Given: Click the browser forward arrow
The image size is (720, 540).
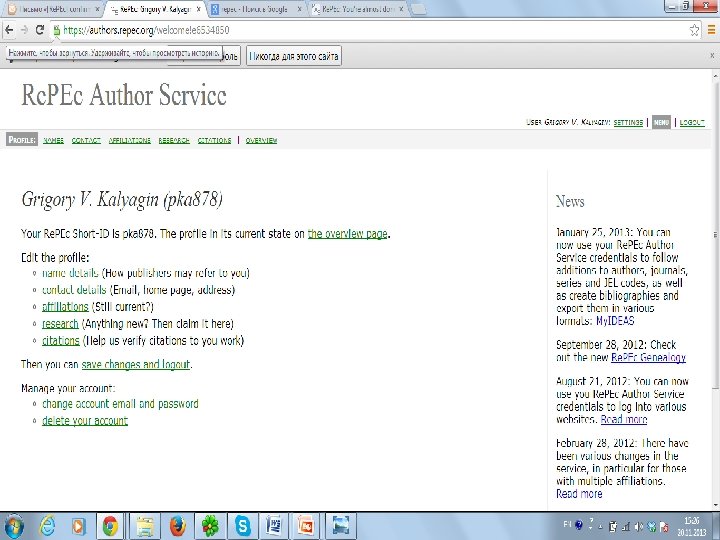Looking at the screenshot, I should click(x=24, y=30).
